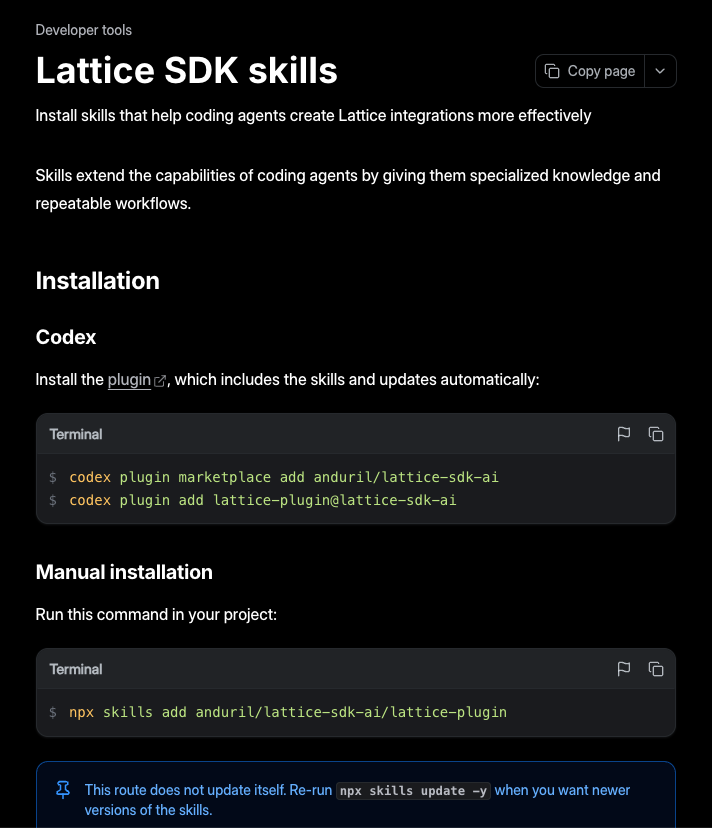Click the 'npx skills add anduril/lattice-sdk-ai/lattice-plugin' command text

click(288, 712)
